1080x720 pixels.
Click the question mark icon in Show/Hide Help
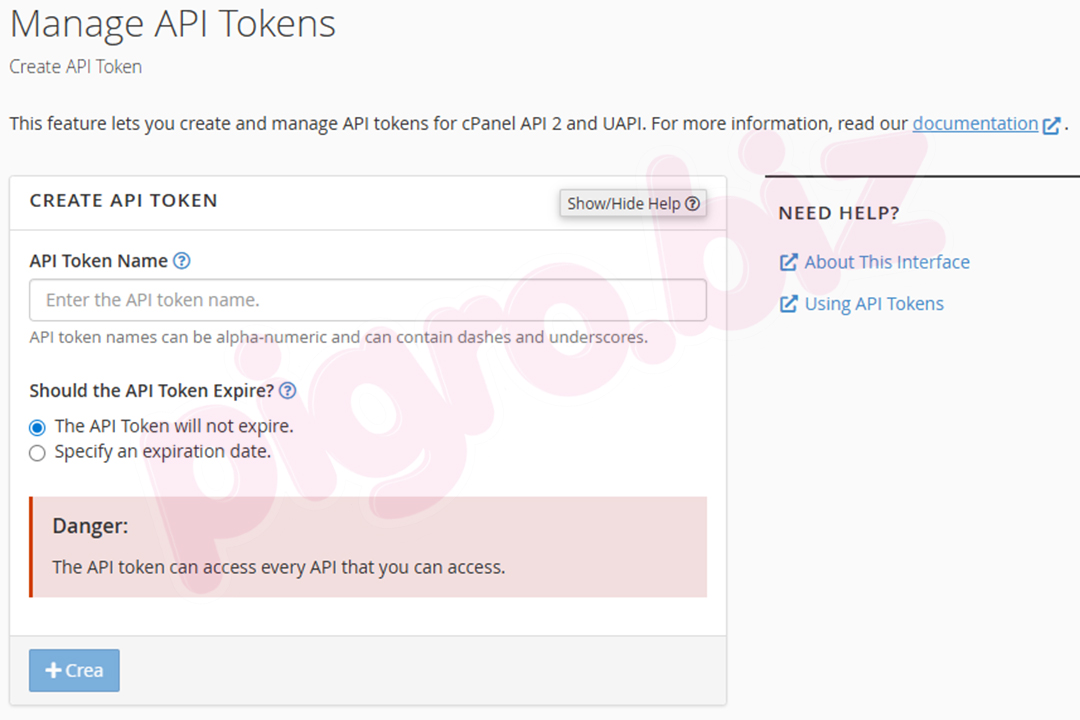pos(692,203)
